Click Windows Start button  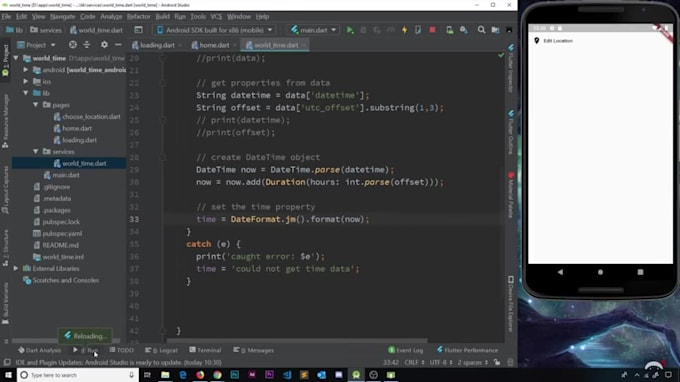point(8,375)
